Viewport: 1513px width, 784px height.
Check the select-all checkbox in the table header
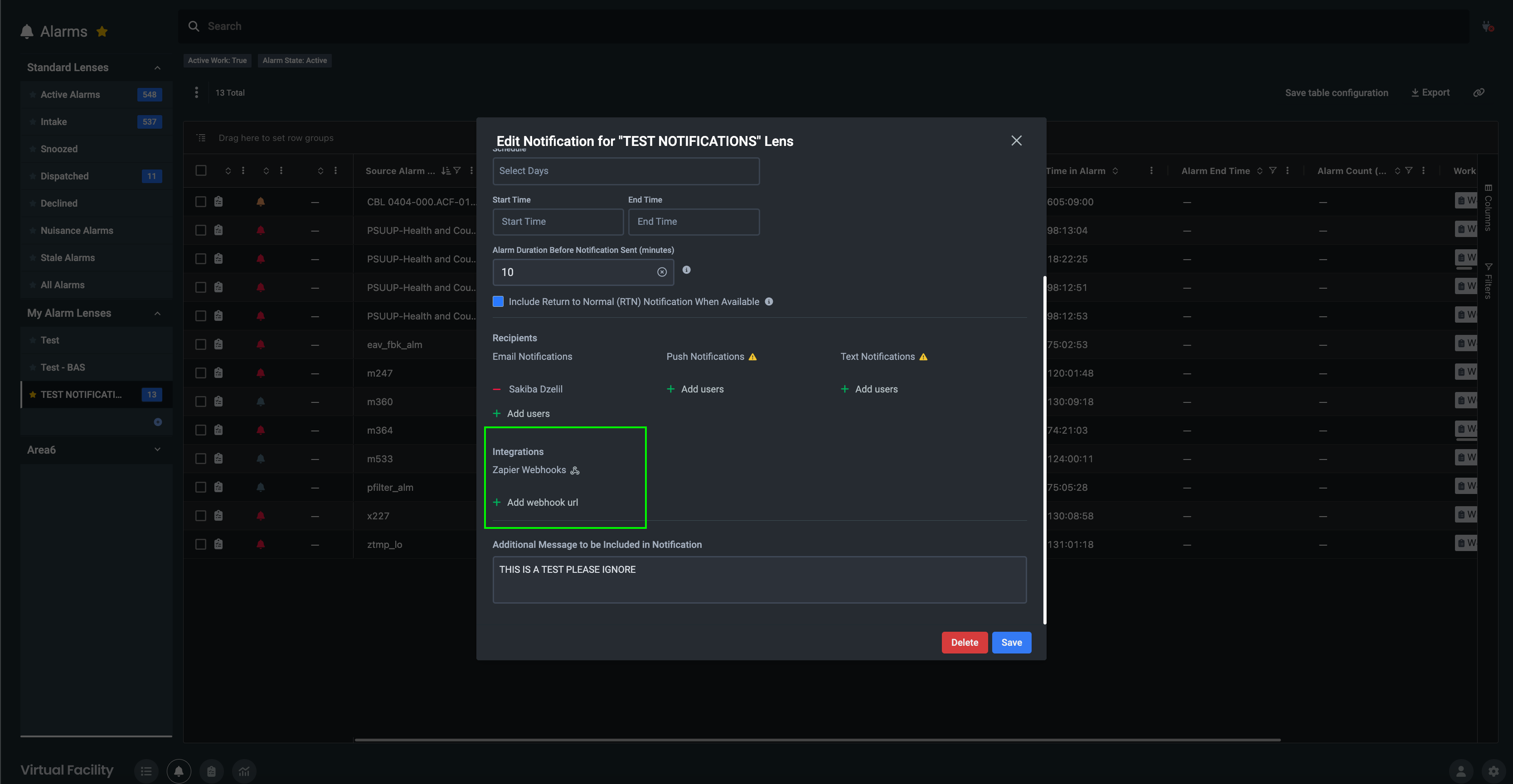pos(201,170)
